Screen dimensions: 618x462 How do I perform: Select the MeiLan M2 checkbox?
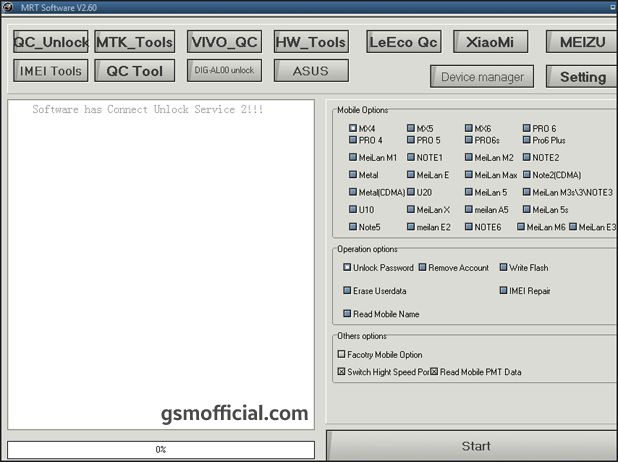[x=469, y=157]
